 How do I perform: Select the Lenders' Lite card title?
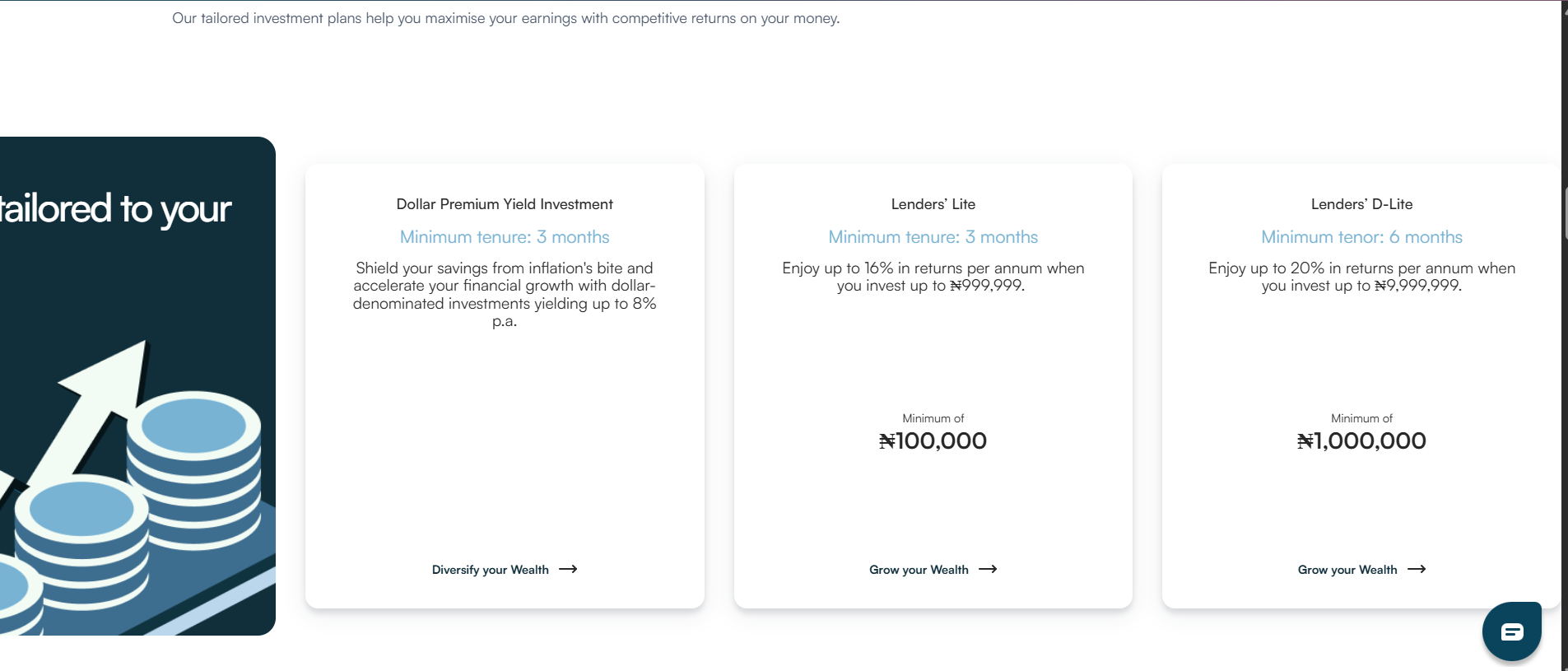click(x=933, y=204)
